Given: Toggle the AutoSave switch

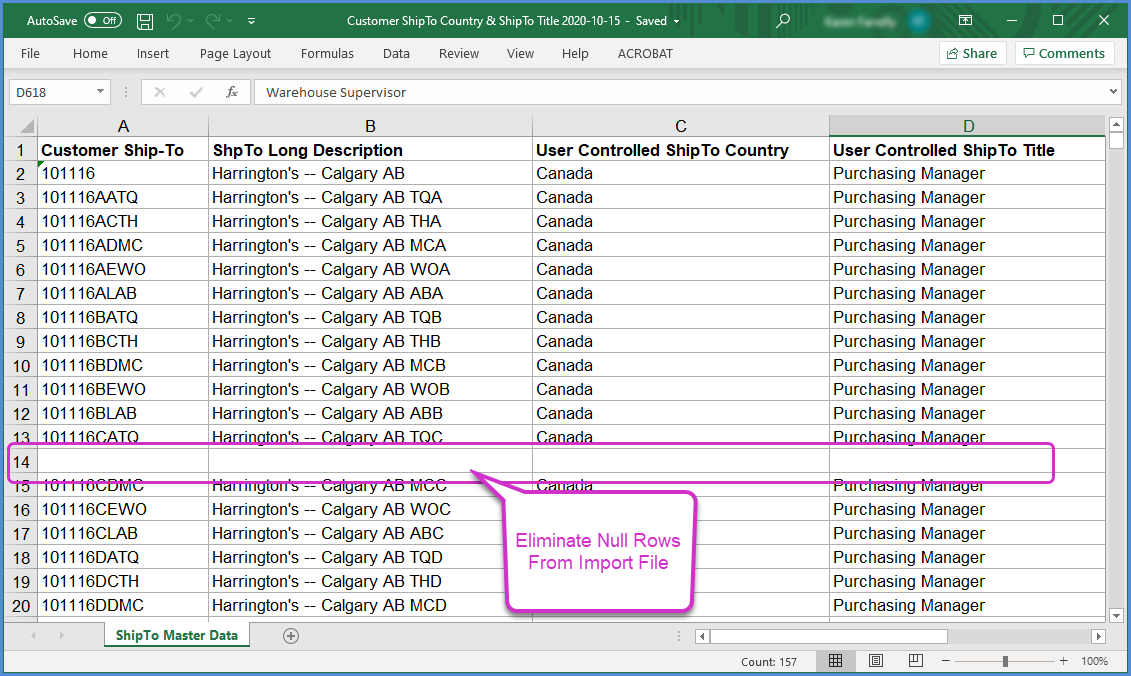Looking at the screenshot, I should click(x=103, y=21).
